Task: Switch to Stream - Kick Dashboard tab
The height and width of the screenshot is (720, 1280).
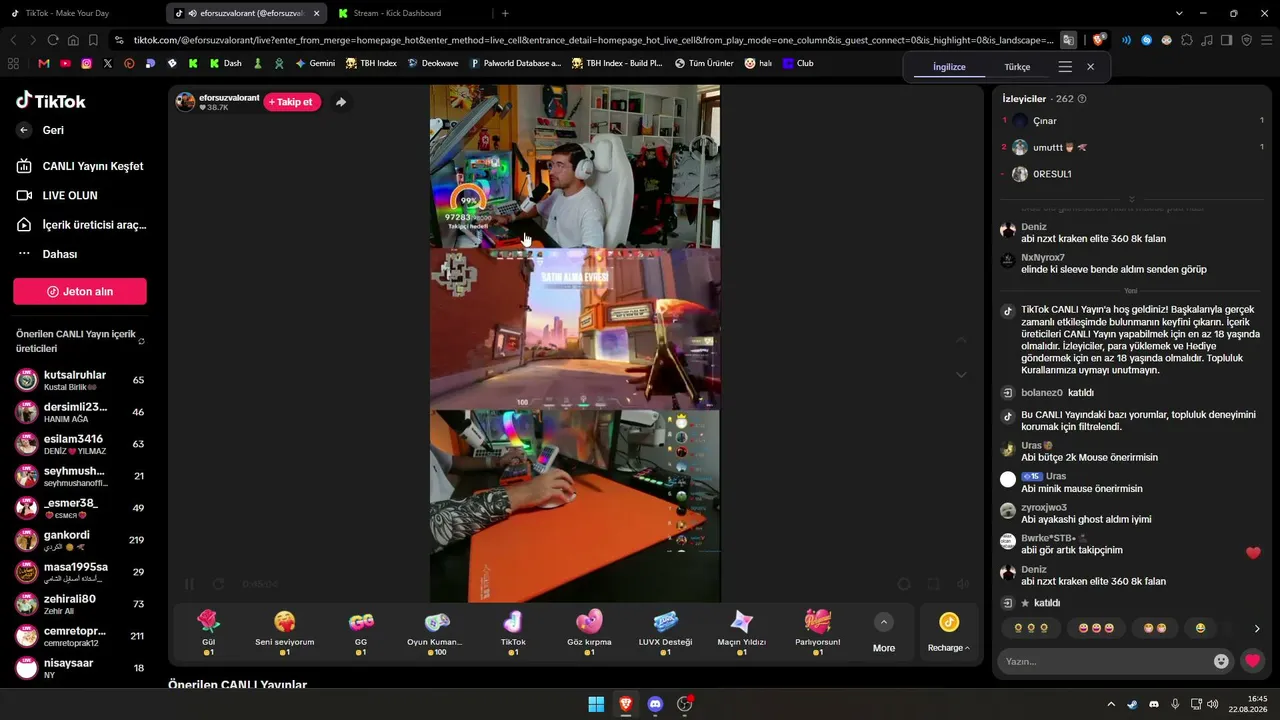Action: (410, 13)
